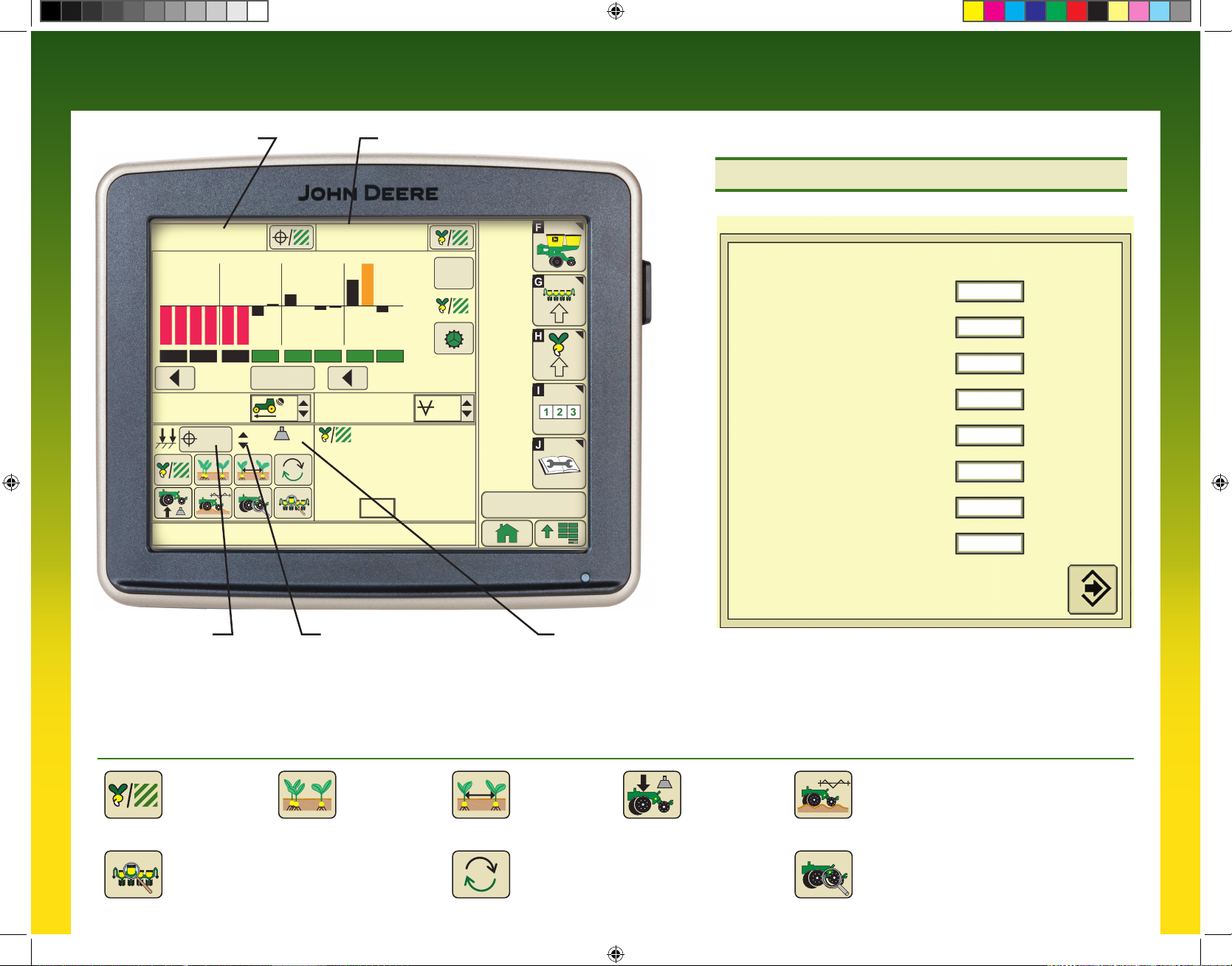1232x966 pixels.
Task: Click the gray weight icon on the display
Action: tap(281, 434)
